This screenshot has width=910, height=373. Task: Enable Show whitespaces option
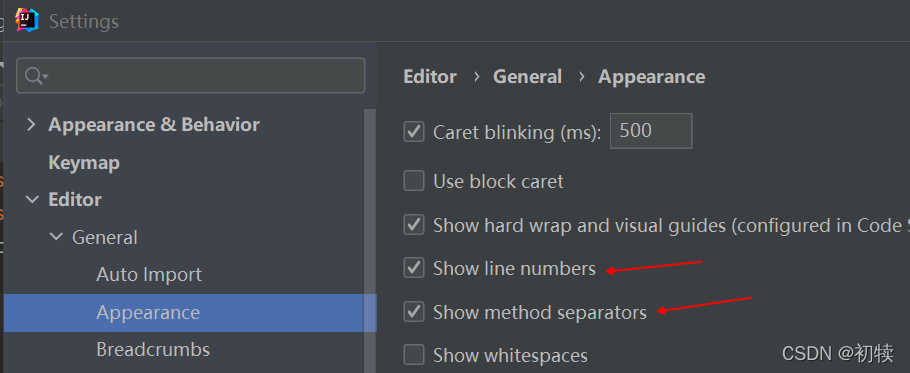coord(414,354)
